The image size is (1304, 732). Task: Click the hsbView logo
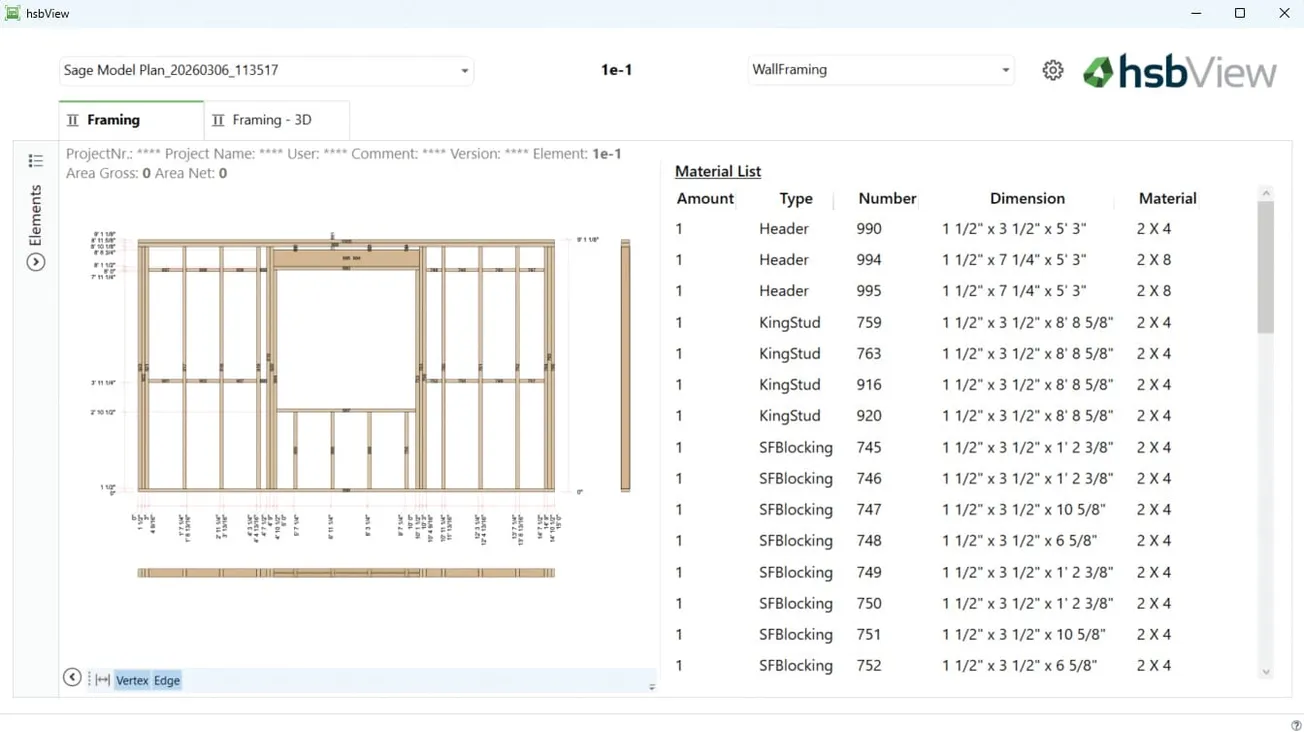click(1180, 71)
